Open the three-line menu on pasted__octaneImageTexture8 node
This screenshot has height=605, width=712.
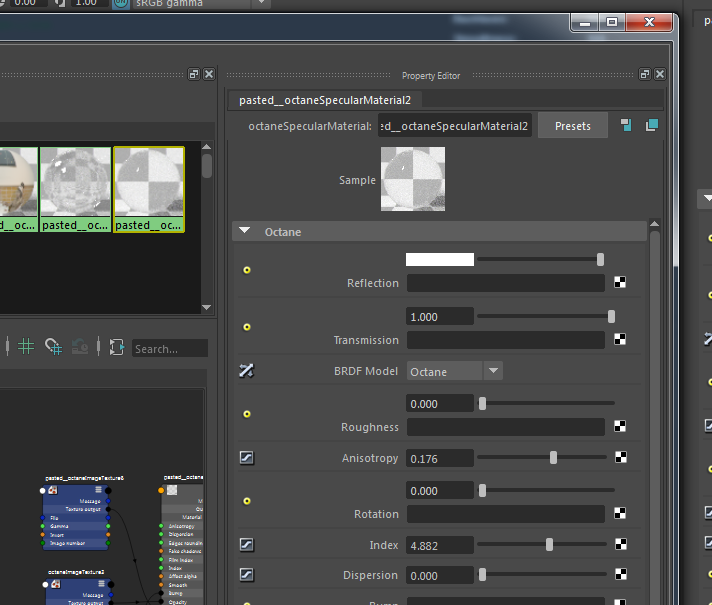coord(99,490)
